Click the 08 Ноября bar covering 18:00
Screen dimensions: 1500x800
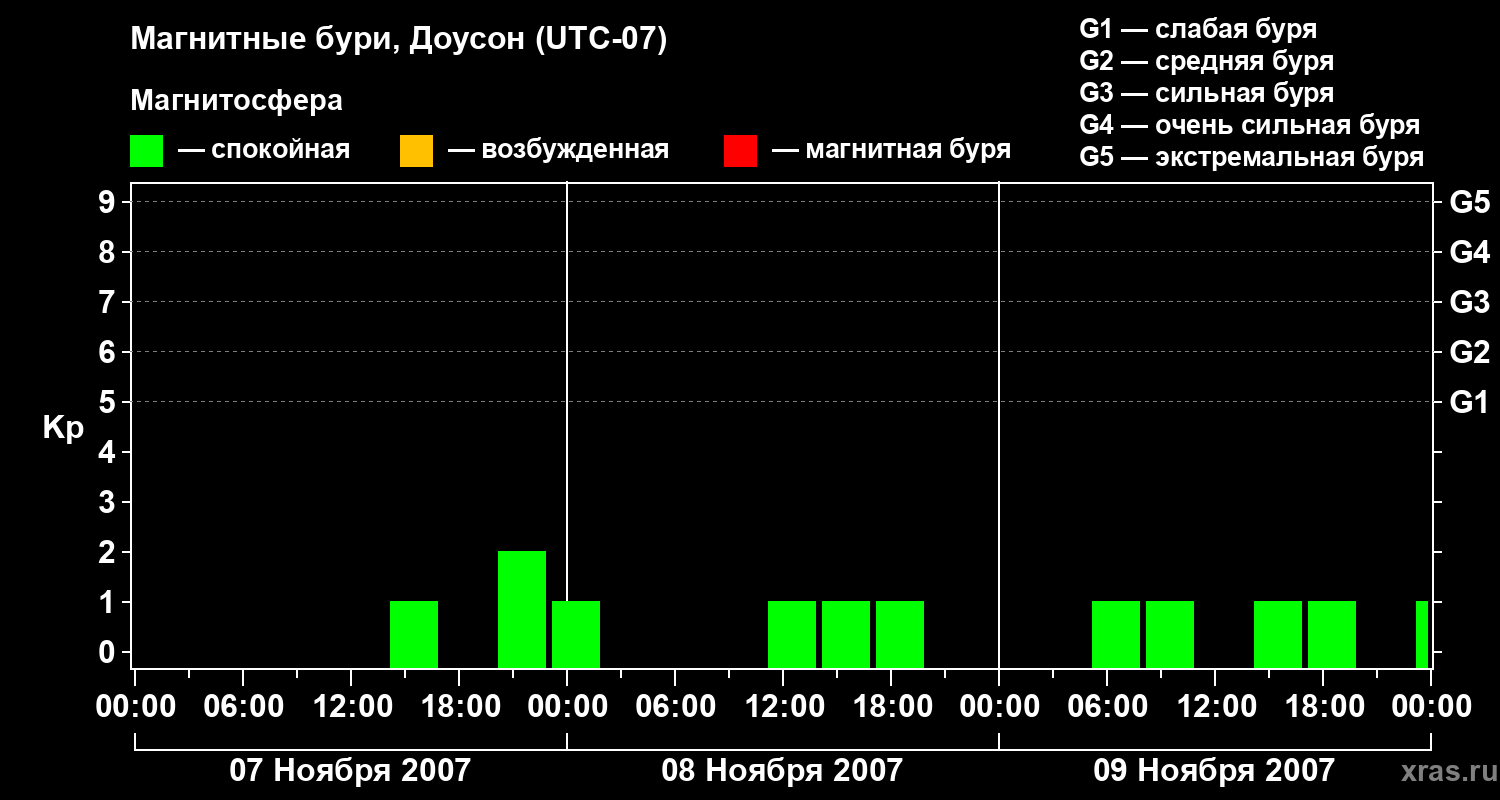pos(900,634)
